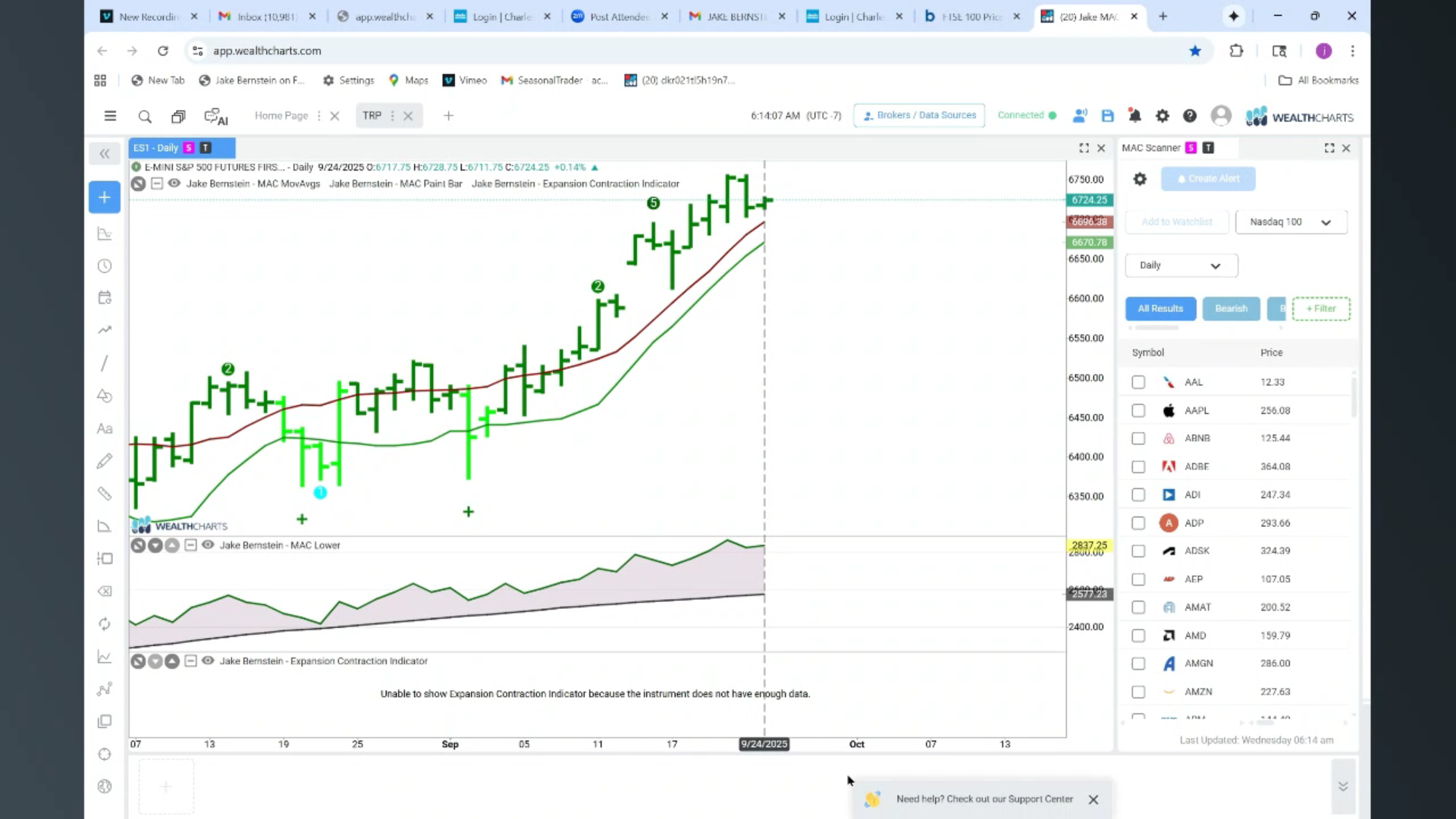This screenshot has width=1456, height=819.
Task: Open MAC Scanner settings gear
Action: click(1140, 179)
